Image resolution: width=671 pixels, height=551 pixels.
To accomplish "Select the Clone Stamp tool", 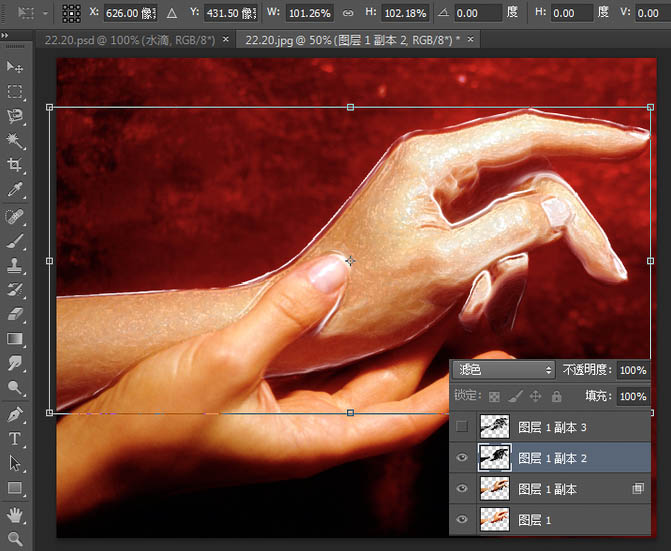I will tap(15, 265).
